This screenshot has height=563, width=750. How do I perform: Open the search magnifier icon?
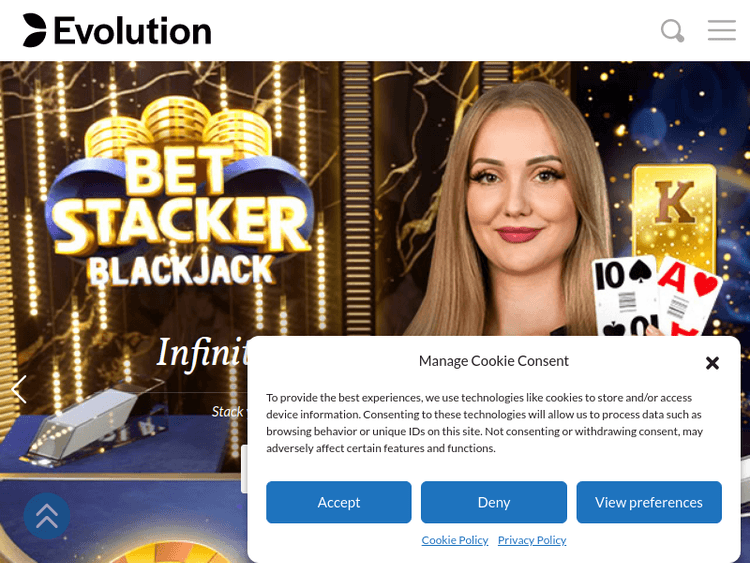pyautogui.click(x=673, y=31)
